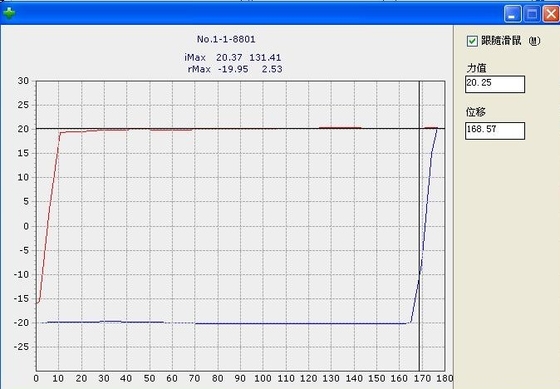Screen dimensions: 560x389
Task: Click the iMax displacement 131.41
Action: [265, 58]
